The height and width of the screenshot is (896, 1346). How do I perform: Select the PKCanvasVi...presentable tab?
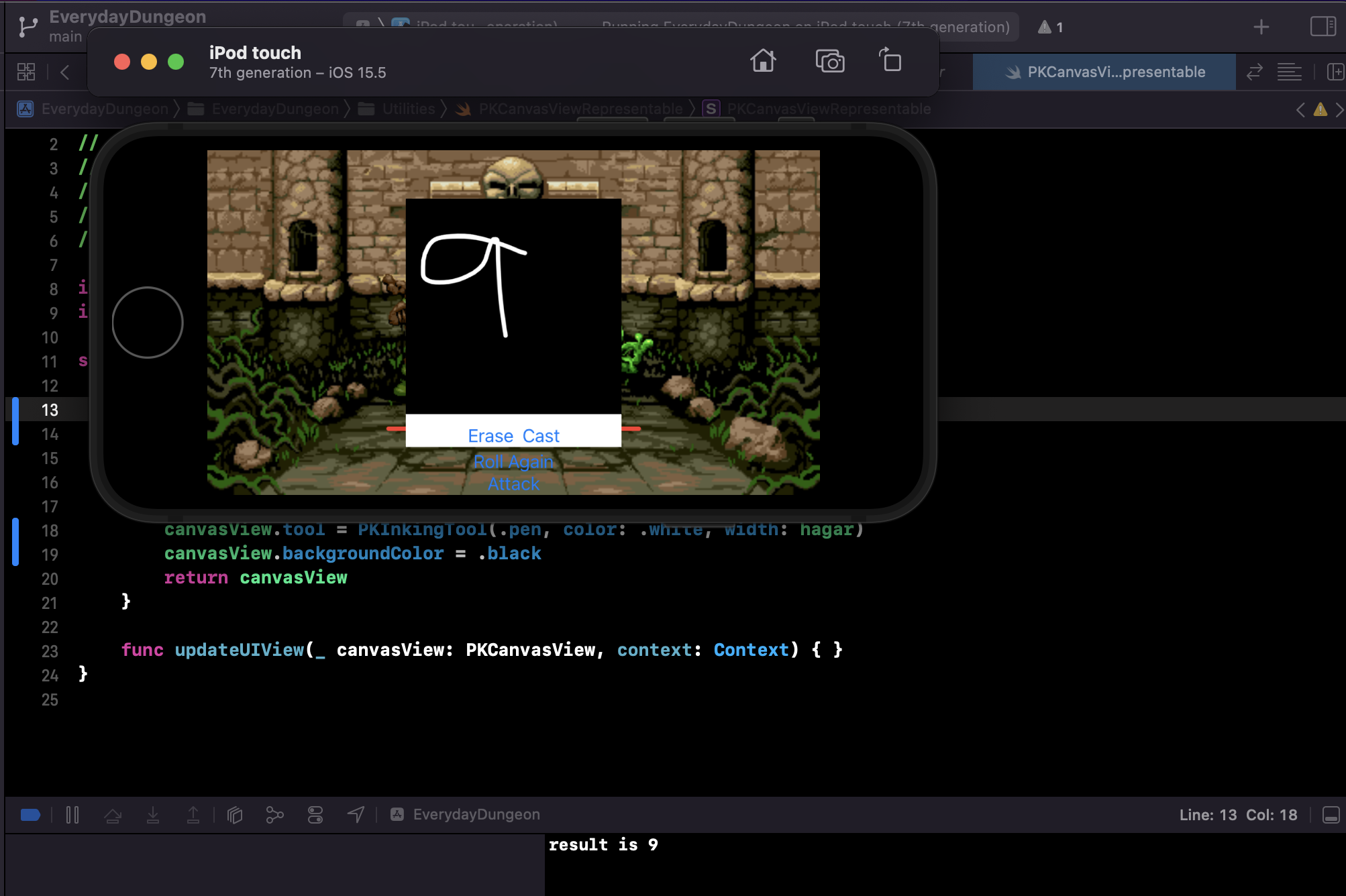pos(1104,72)
